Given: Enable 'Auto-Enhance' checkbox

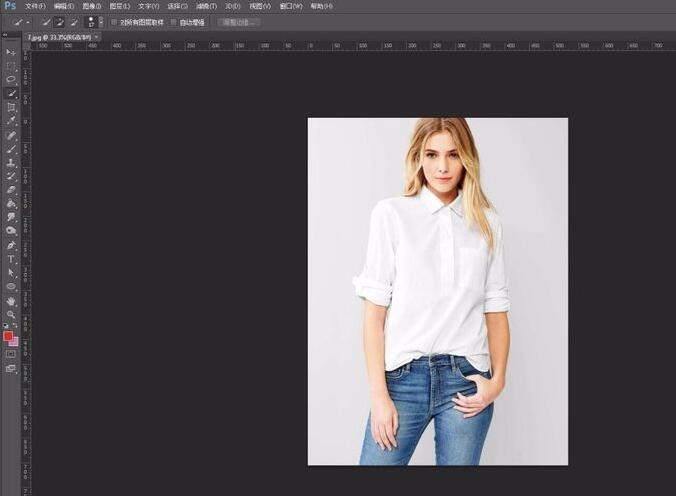Looking at the screenshot, I should (x=173, y=21).
